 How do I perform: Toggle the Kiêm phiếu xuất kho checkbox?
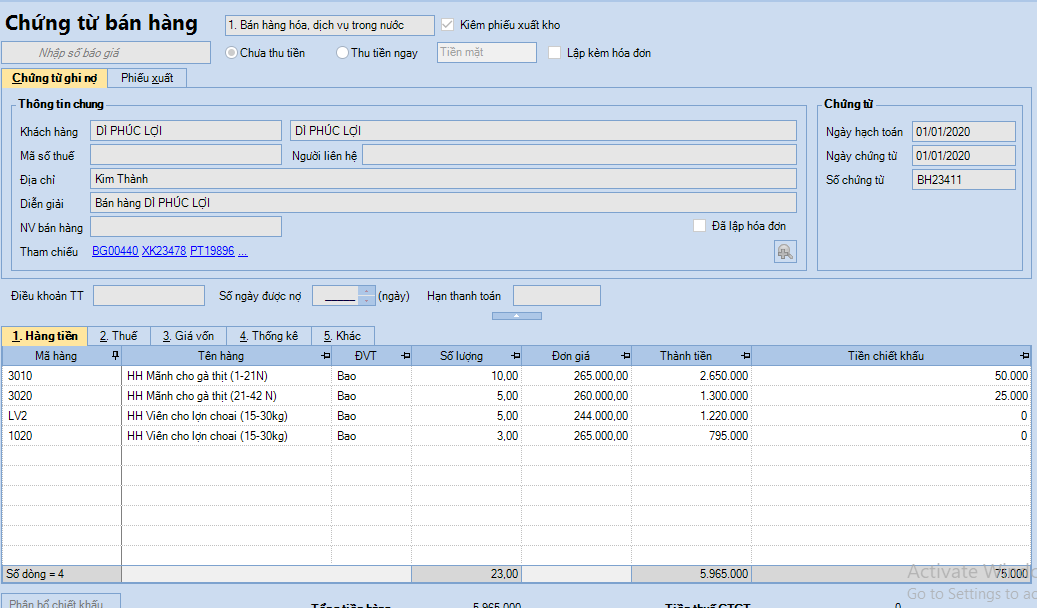[447, 25]
